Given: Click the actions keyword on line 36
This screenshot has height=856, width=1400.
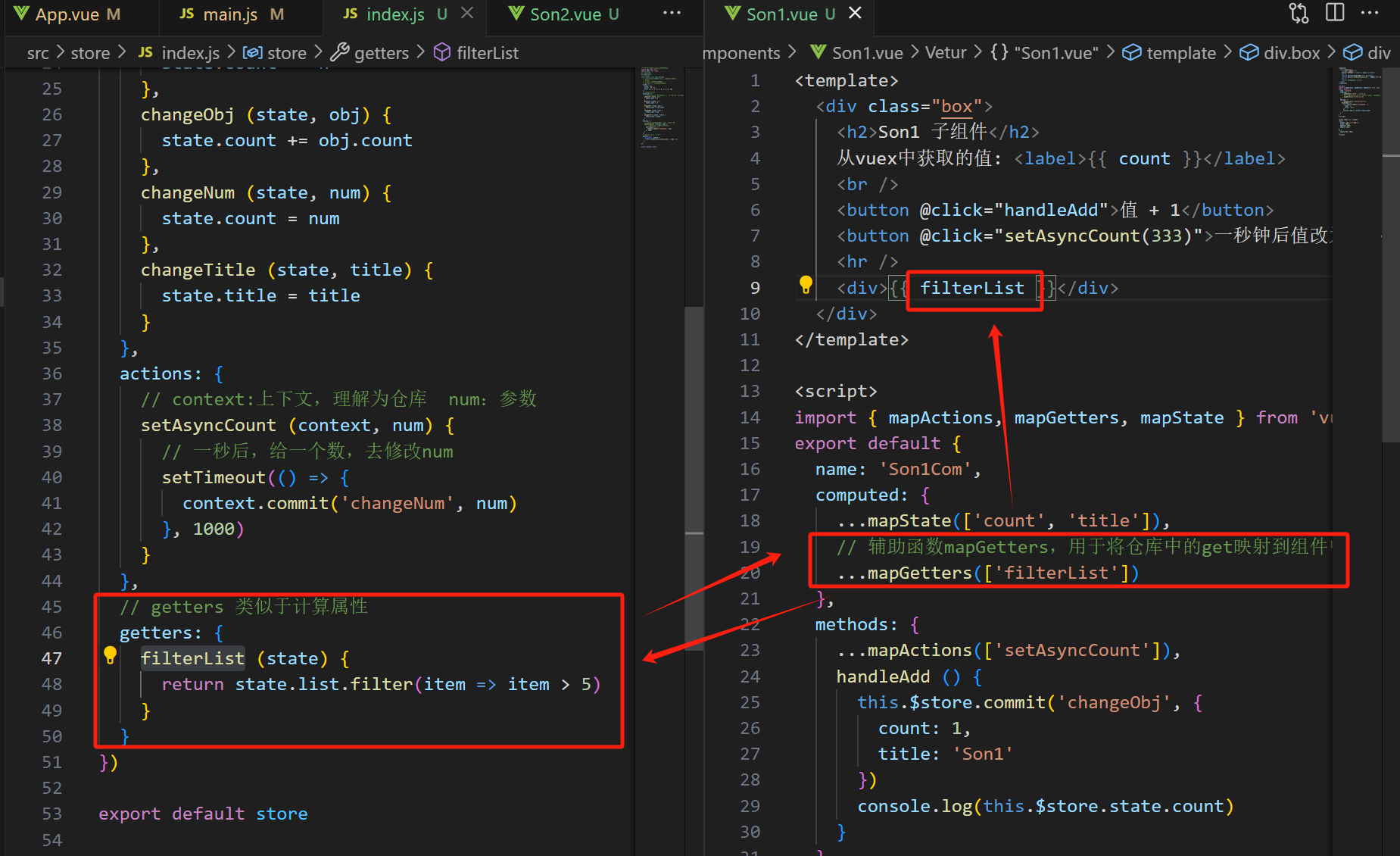Looking at the screenshot, I should point(155,374).
